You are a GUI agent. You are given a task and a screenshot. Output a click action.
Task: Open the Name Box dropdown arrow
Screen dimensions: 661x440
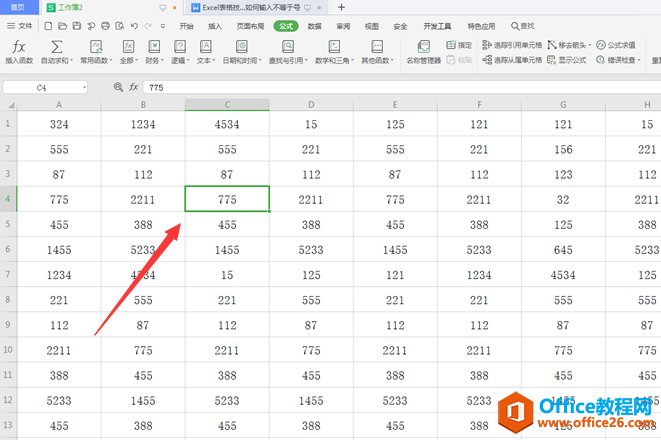click(x=84, y=88)
